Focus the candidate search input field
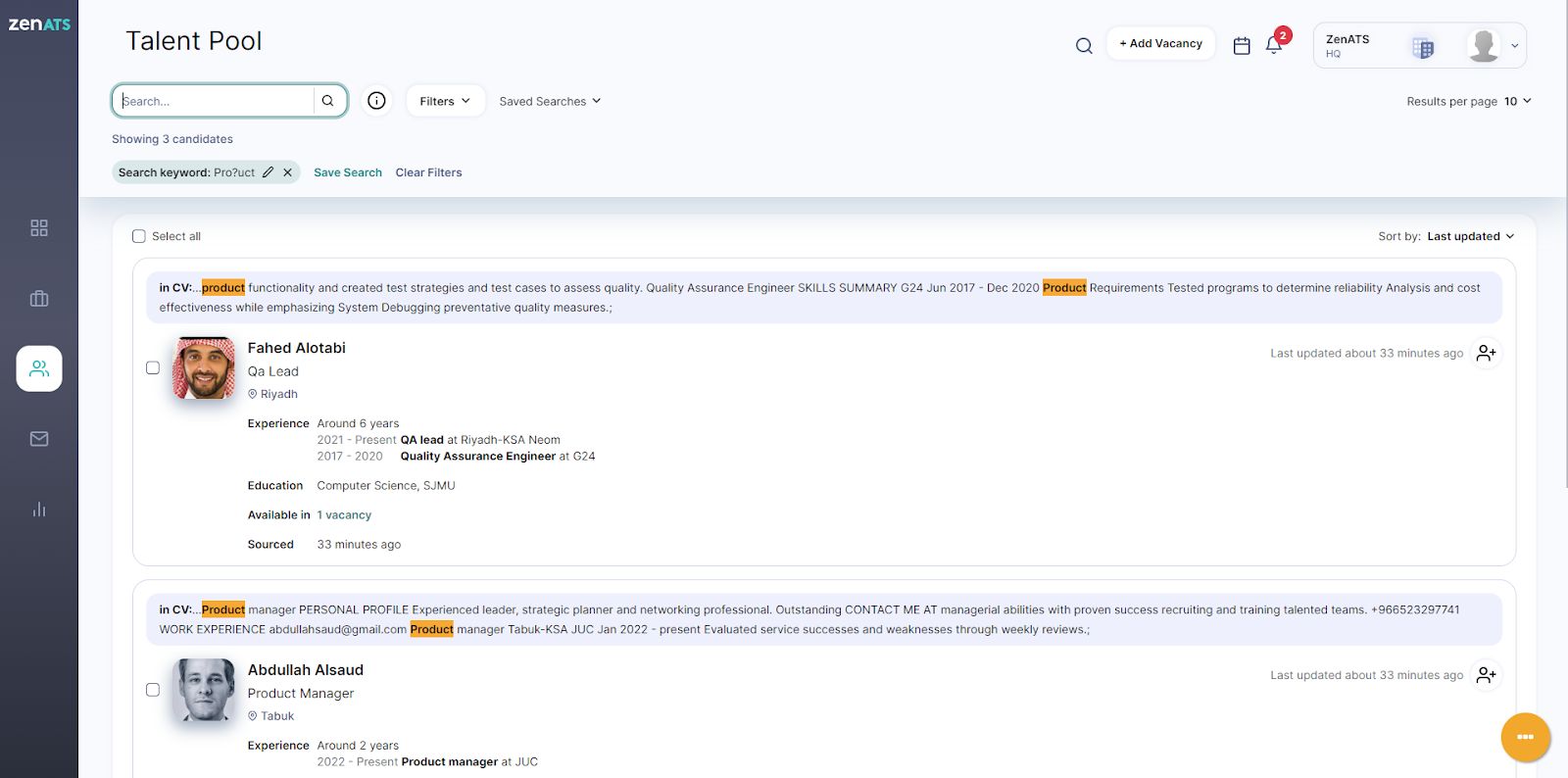 click(216, 101)
